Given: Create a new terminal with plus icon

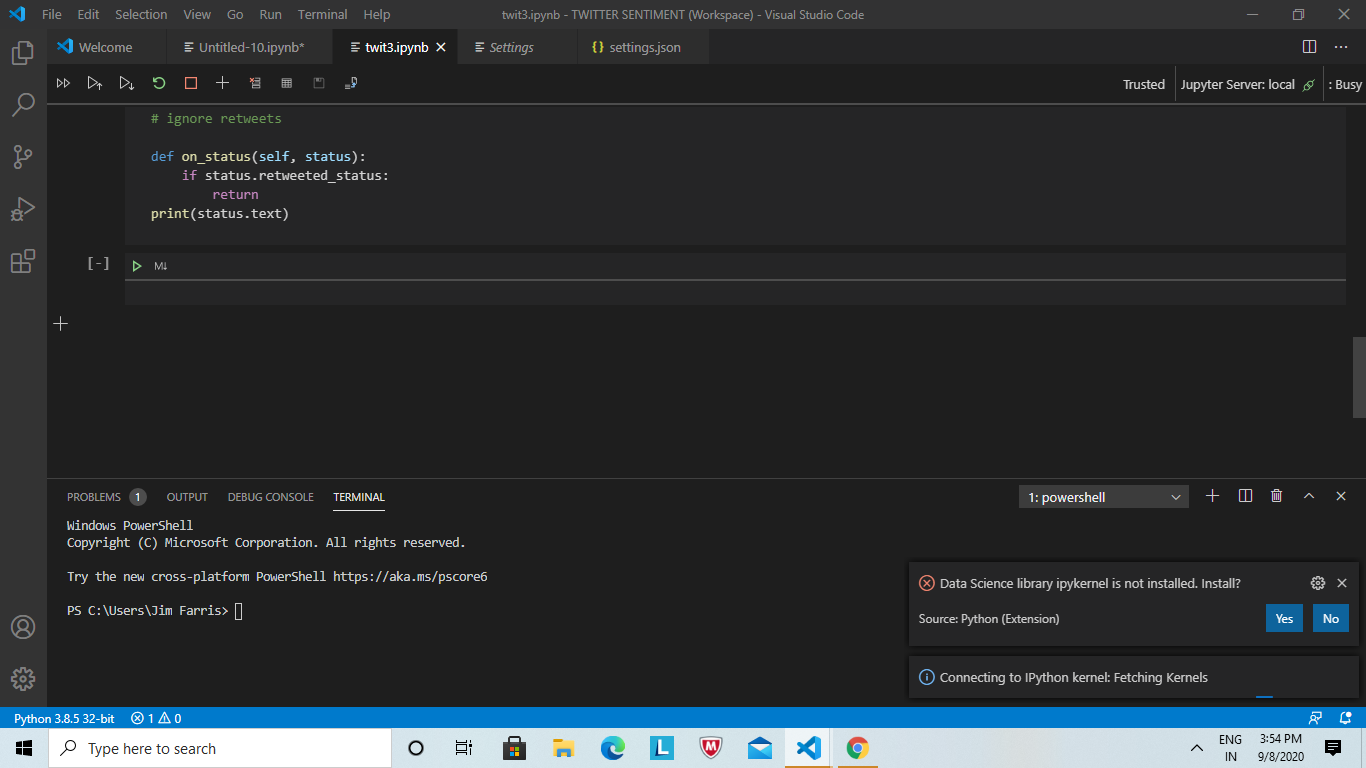Looking at the screenshot, I should click(x=1213, y=496).
